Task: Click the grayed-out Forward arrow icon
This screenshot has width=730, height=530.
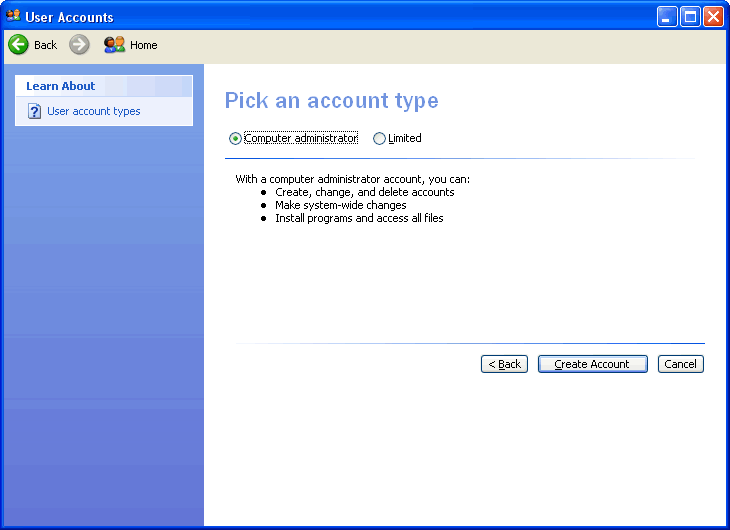Action: pos(79,45)
